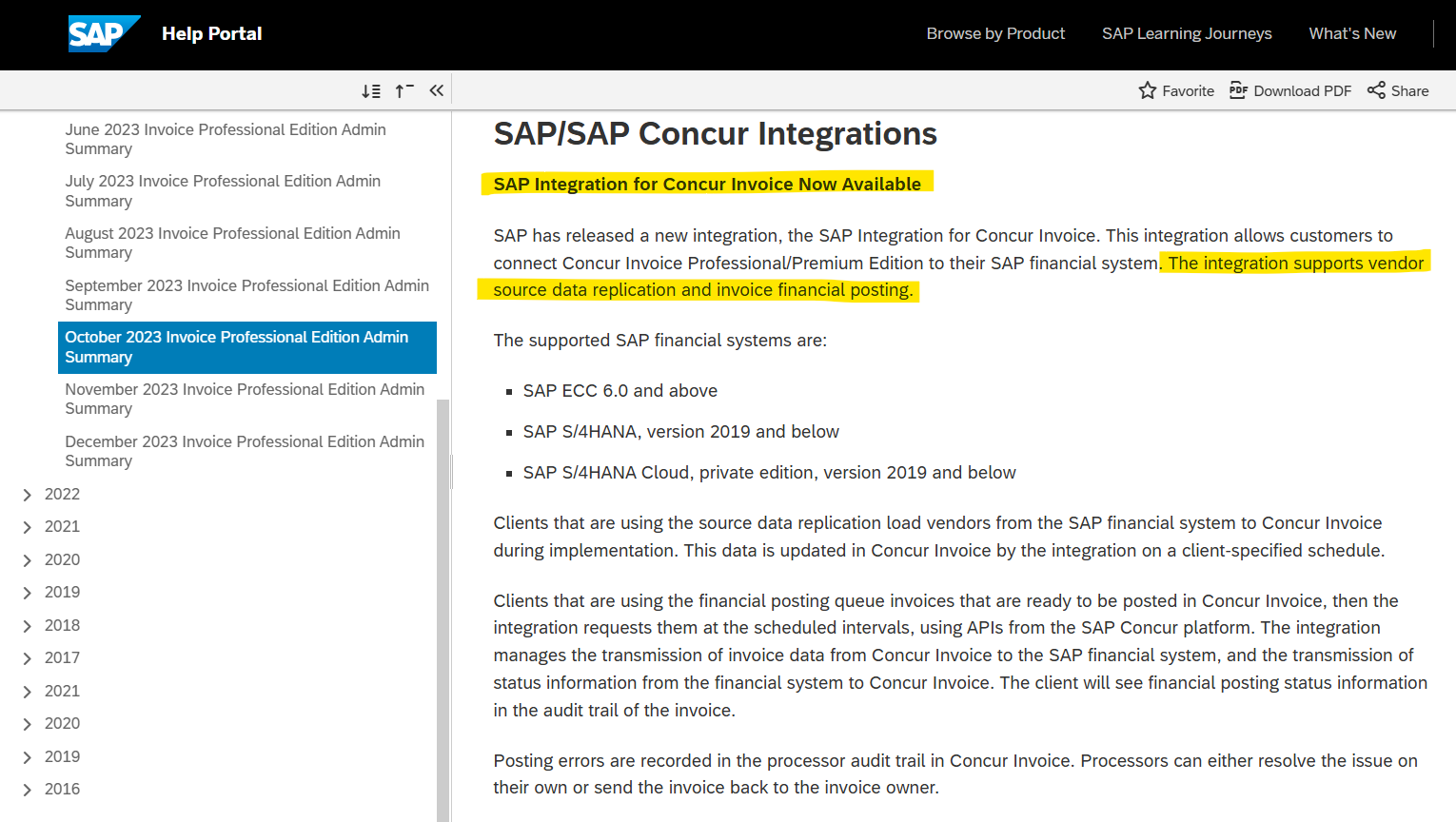This screenshot has width=1456, height=822.
Task: Expand the 2018 tree node chevron
Action: [x=27, y=626]
